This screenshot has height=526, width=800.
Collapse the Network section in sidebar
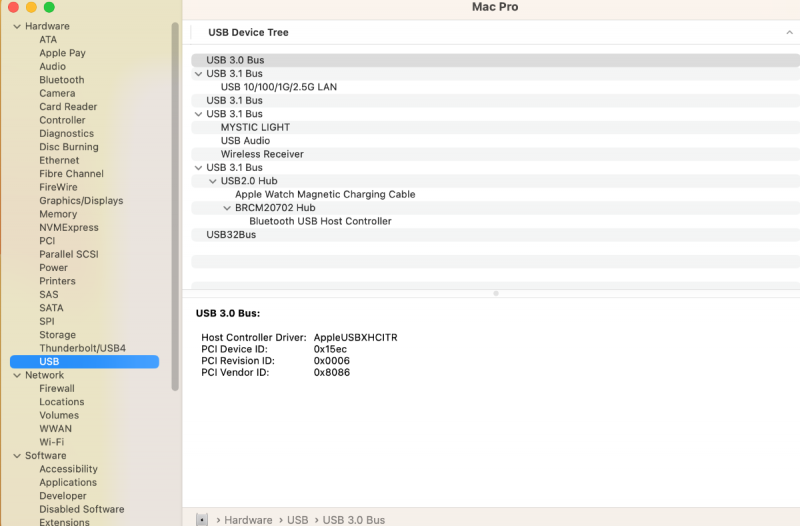click(x=17, y=375)
